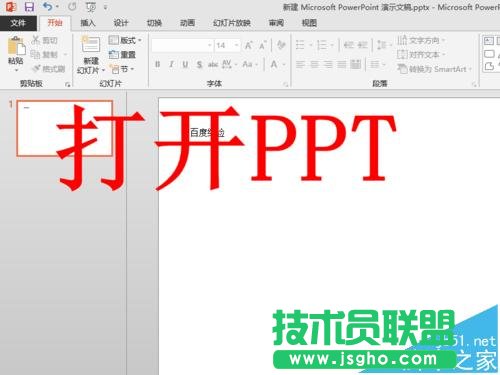Toggle center text alignment
The width and height of the screenshot is (500, 375).
(x=314, y=64)
